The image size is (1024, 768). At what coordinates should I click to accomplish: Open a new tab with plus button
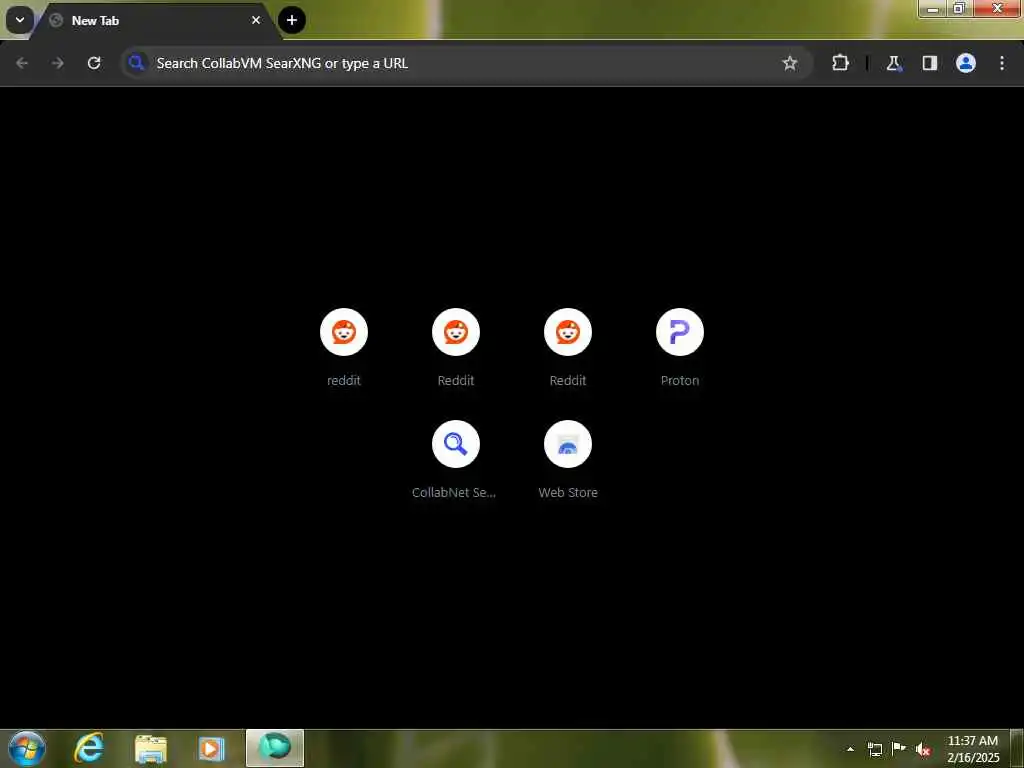(292, 20)
